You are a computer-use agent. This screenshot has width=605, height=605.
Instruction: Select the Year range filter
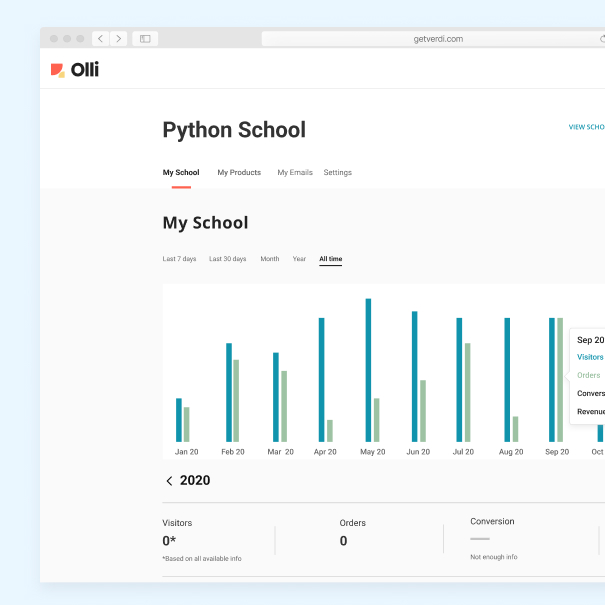click(x=299, y=259)
